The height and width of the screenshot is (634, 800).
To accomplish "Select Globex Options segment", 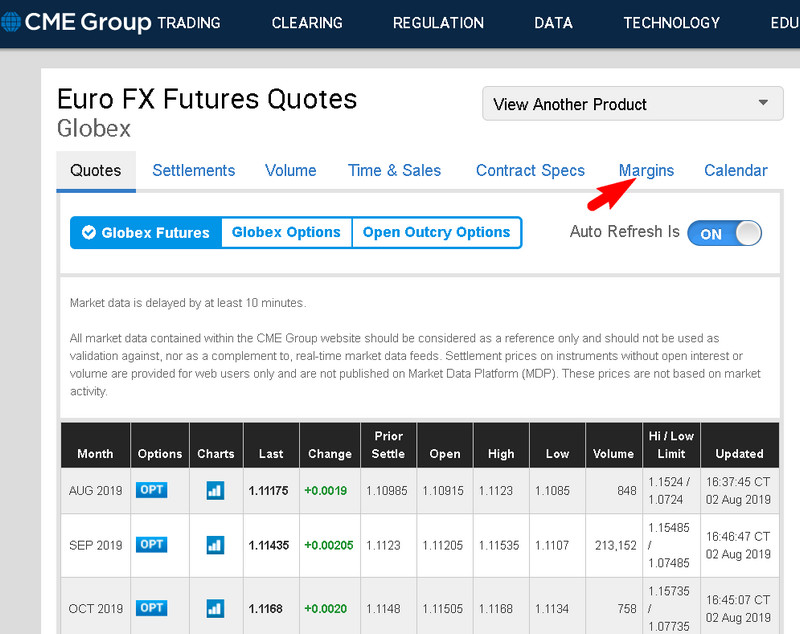I will pyautogui.click(x=286, y=233).
